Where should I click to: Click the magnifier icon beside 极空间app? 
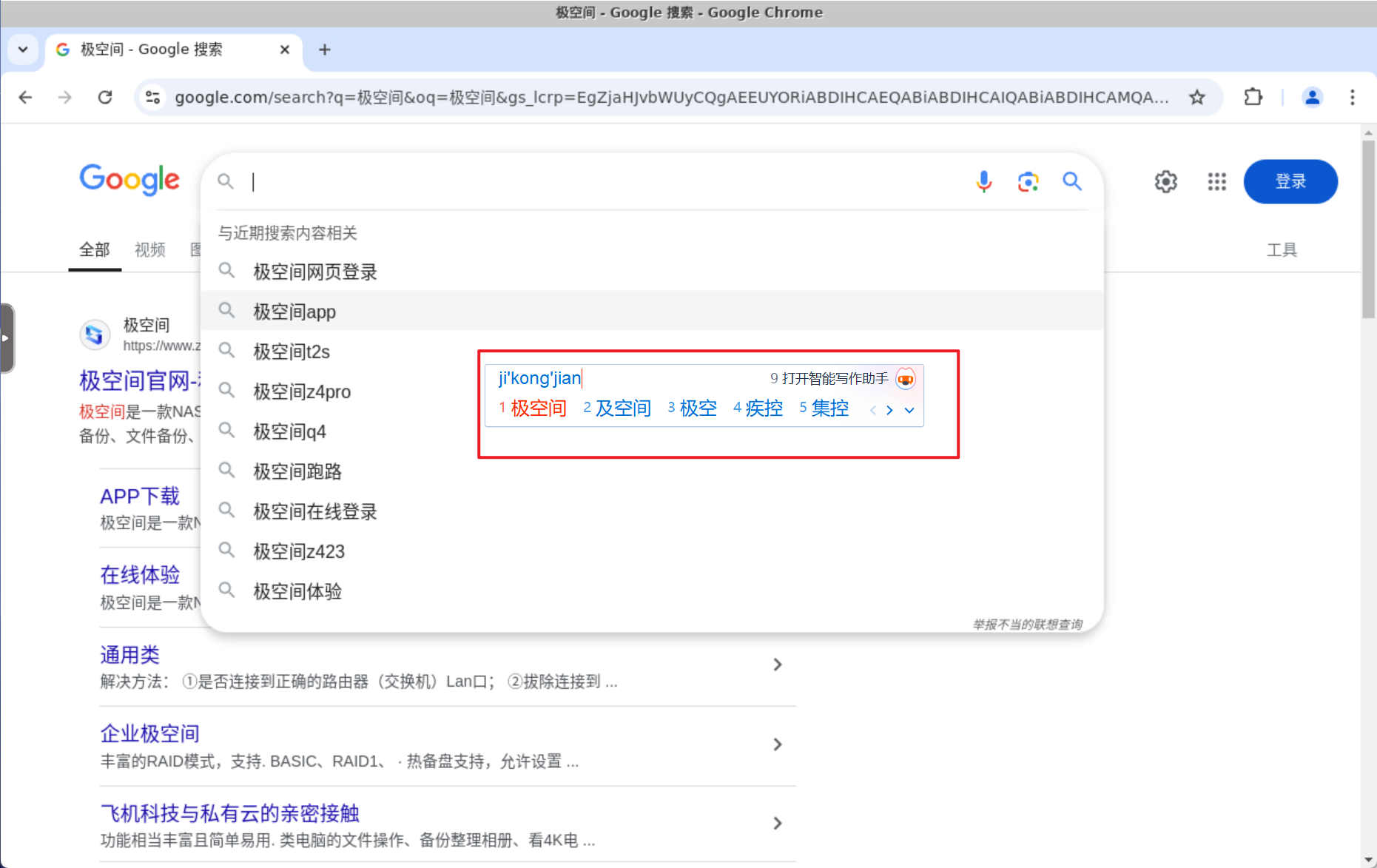coord(227,310)
